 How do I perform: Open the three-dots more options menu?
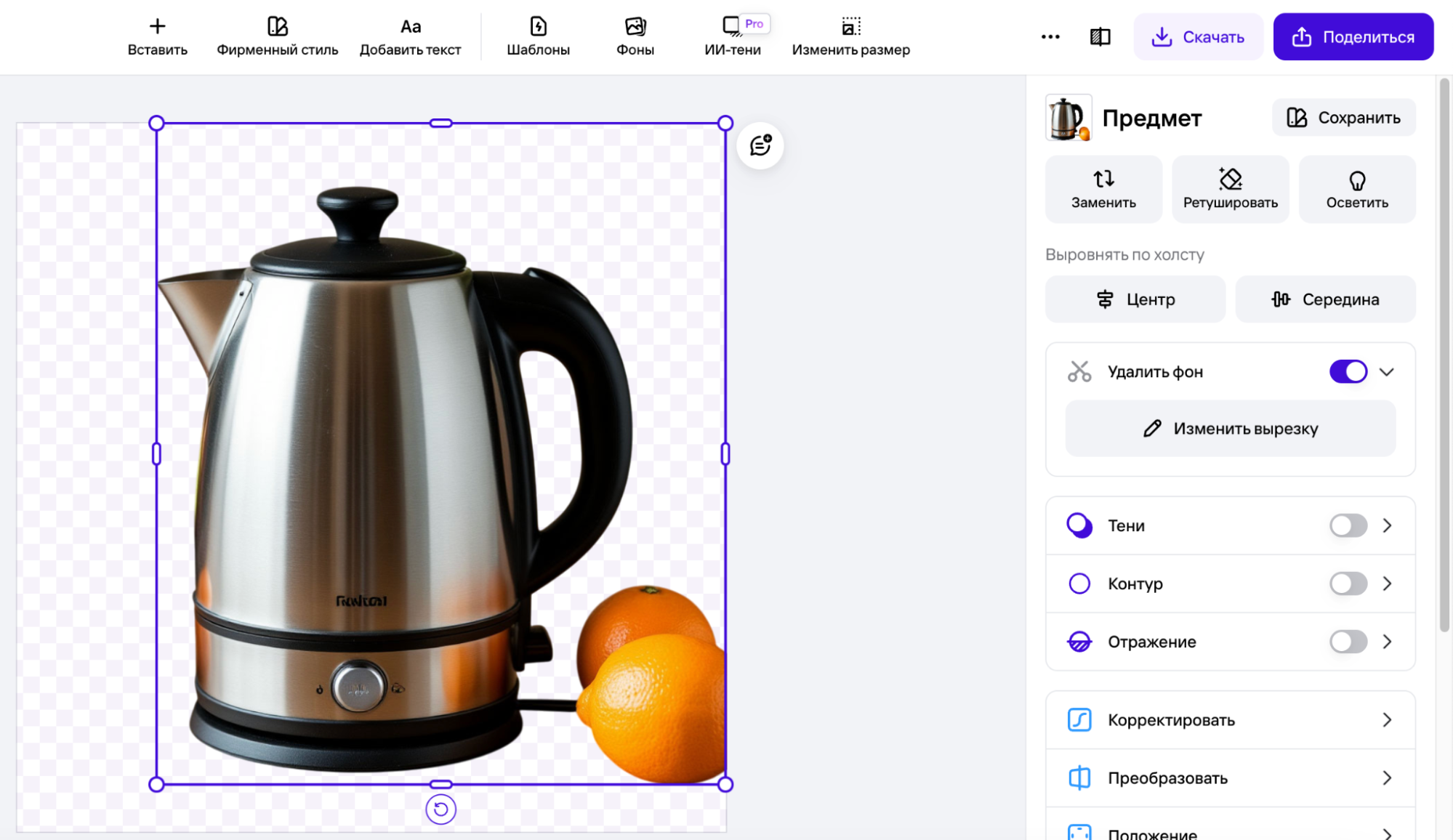[1050, 36]
